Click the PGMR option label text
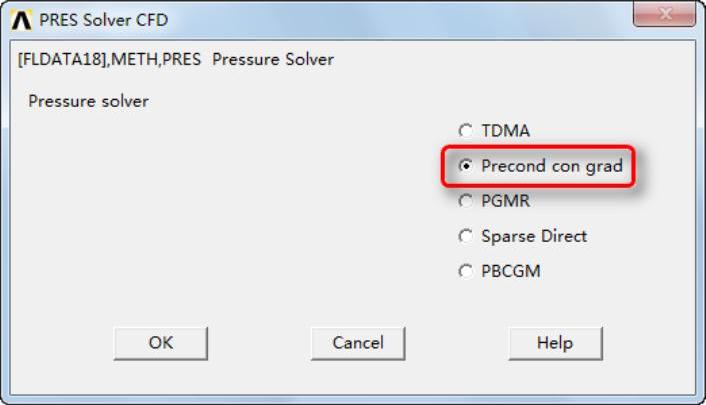This screenshot has width=706, height=405. (x=505, y=201)
